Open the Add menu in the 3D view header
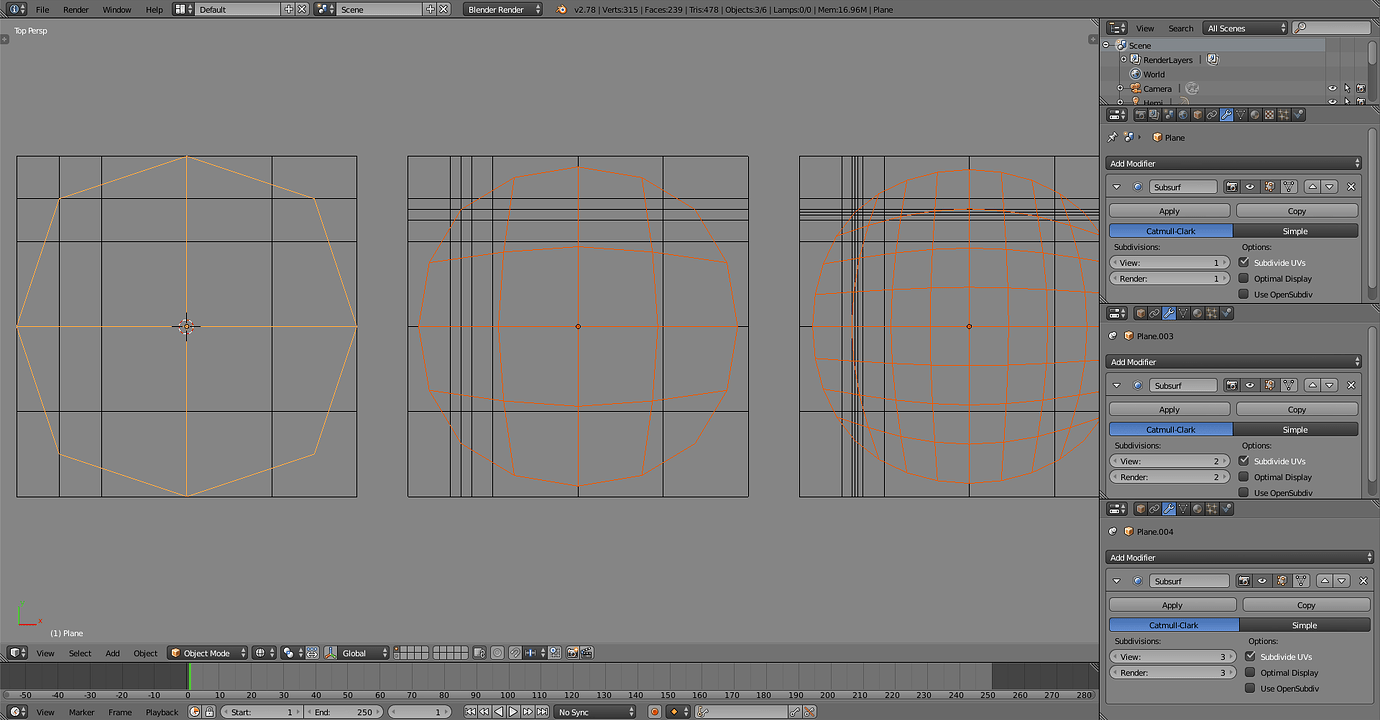The width and height of the screenshot is (1380, 720). [x=113, y=653]
